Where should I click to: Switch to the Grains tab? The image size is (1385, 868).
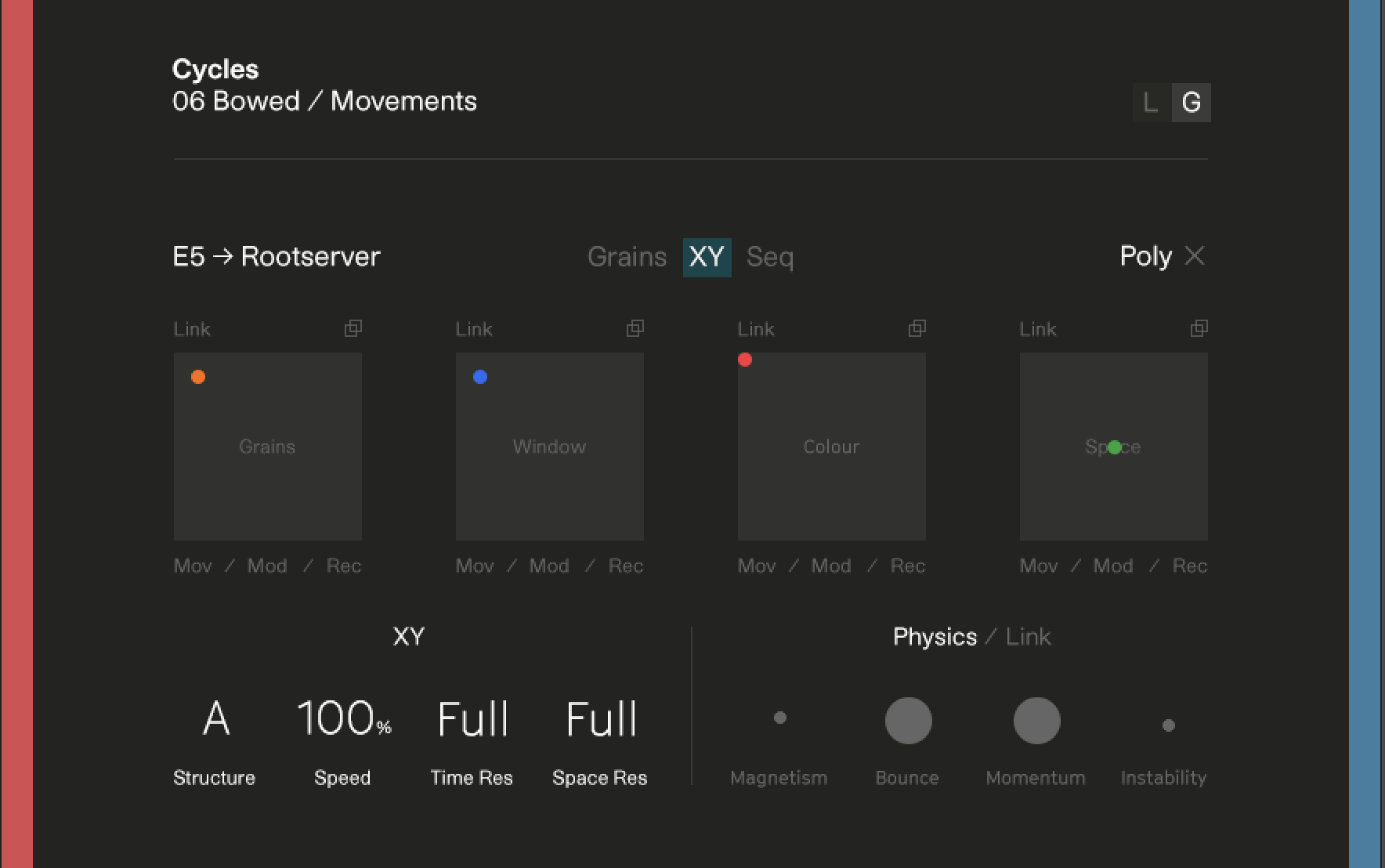click(x=627, y=257)
